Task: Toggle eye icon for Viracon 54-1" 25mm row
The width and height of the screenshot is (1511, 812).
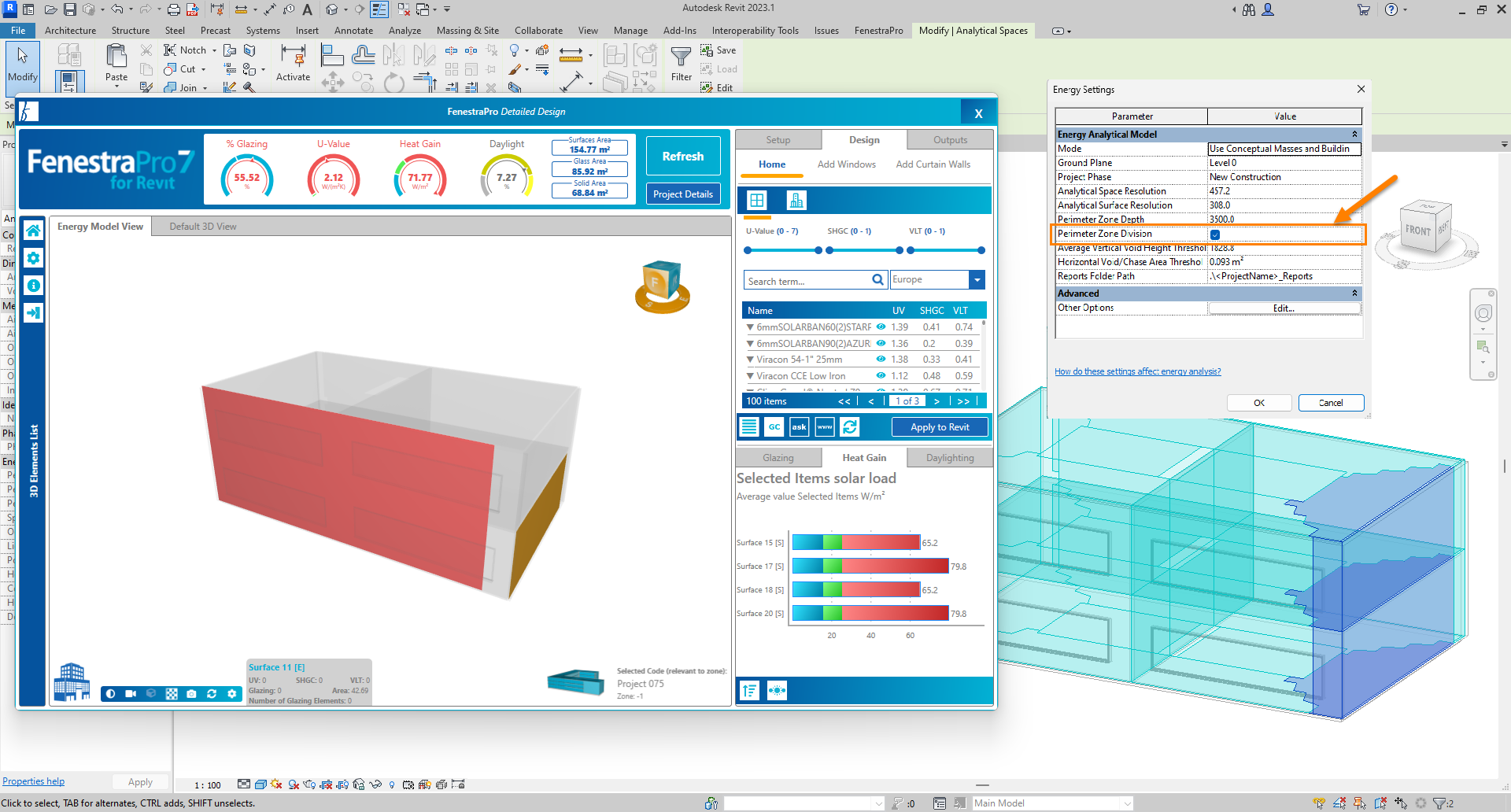Action: (x=881, y=360)
